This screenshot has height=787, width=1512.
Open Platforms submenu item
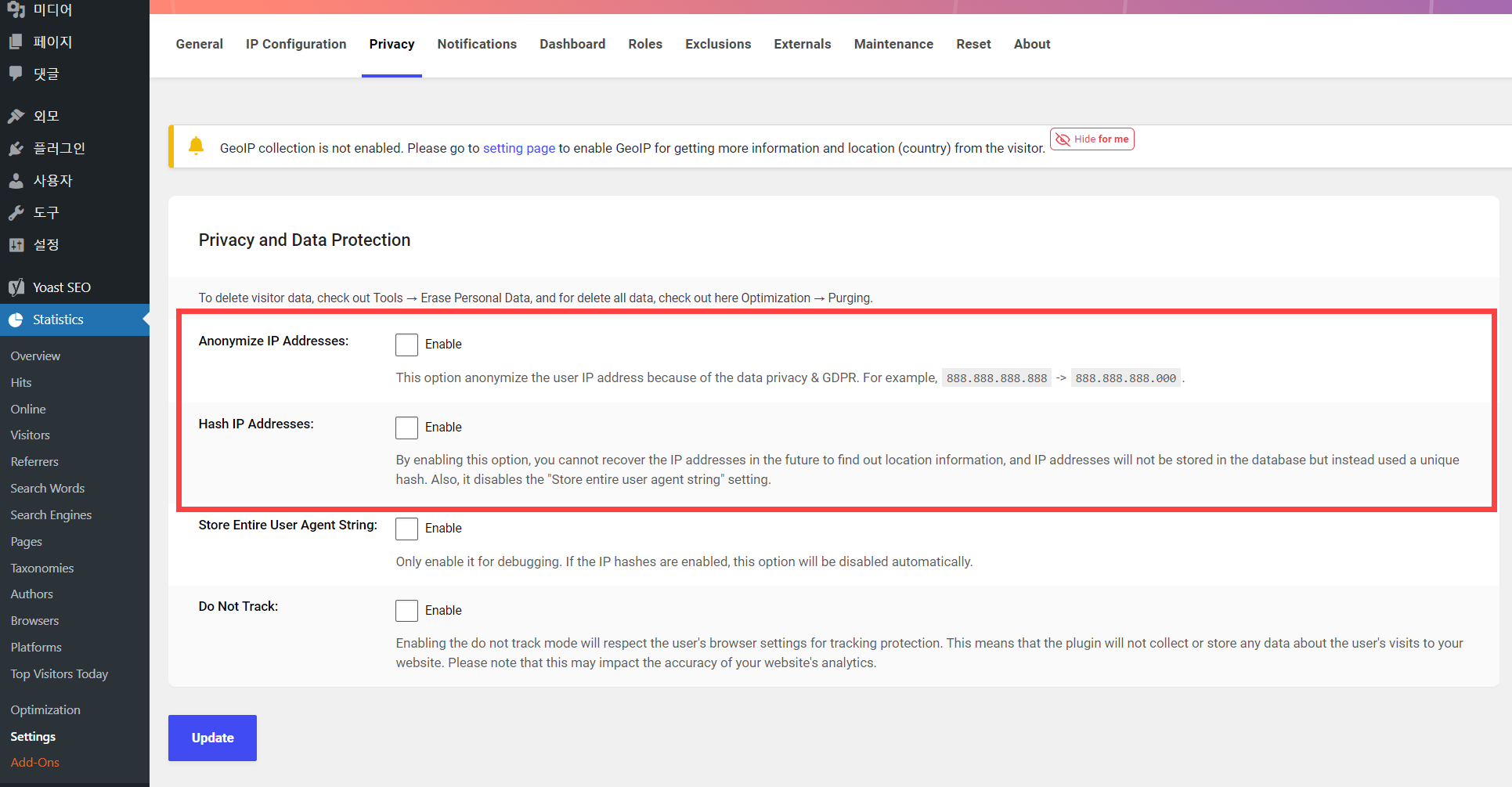(36, 647)
